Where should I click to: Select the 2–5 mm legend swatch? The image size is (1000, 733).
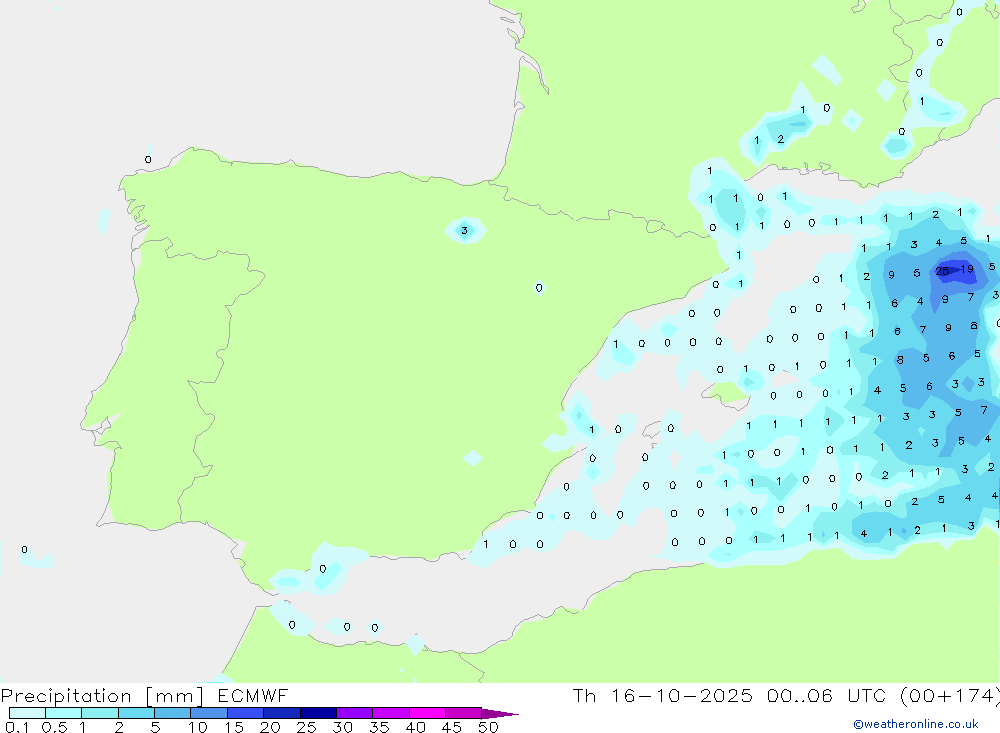click(136, 713)
